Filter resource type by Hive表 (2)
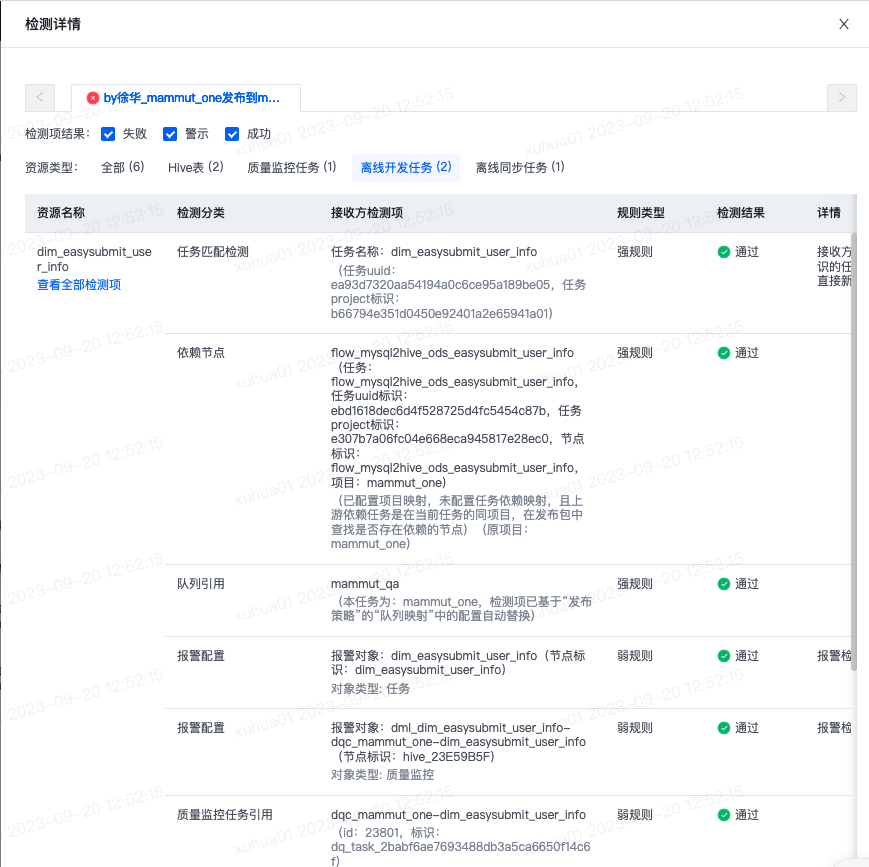869x867 pixels. 196,167
